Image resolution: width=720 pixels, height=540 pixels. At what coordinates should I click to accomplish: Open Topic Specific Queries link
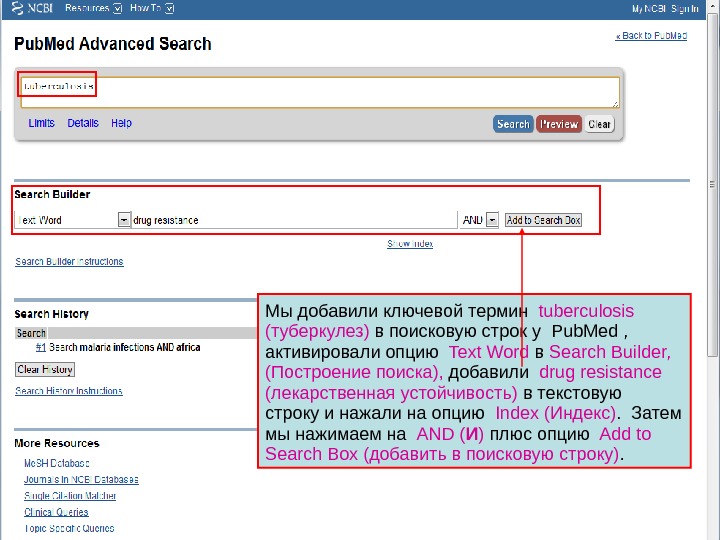click(69, 528)
